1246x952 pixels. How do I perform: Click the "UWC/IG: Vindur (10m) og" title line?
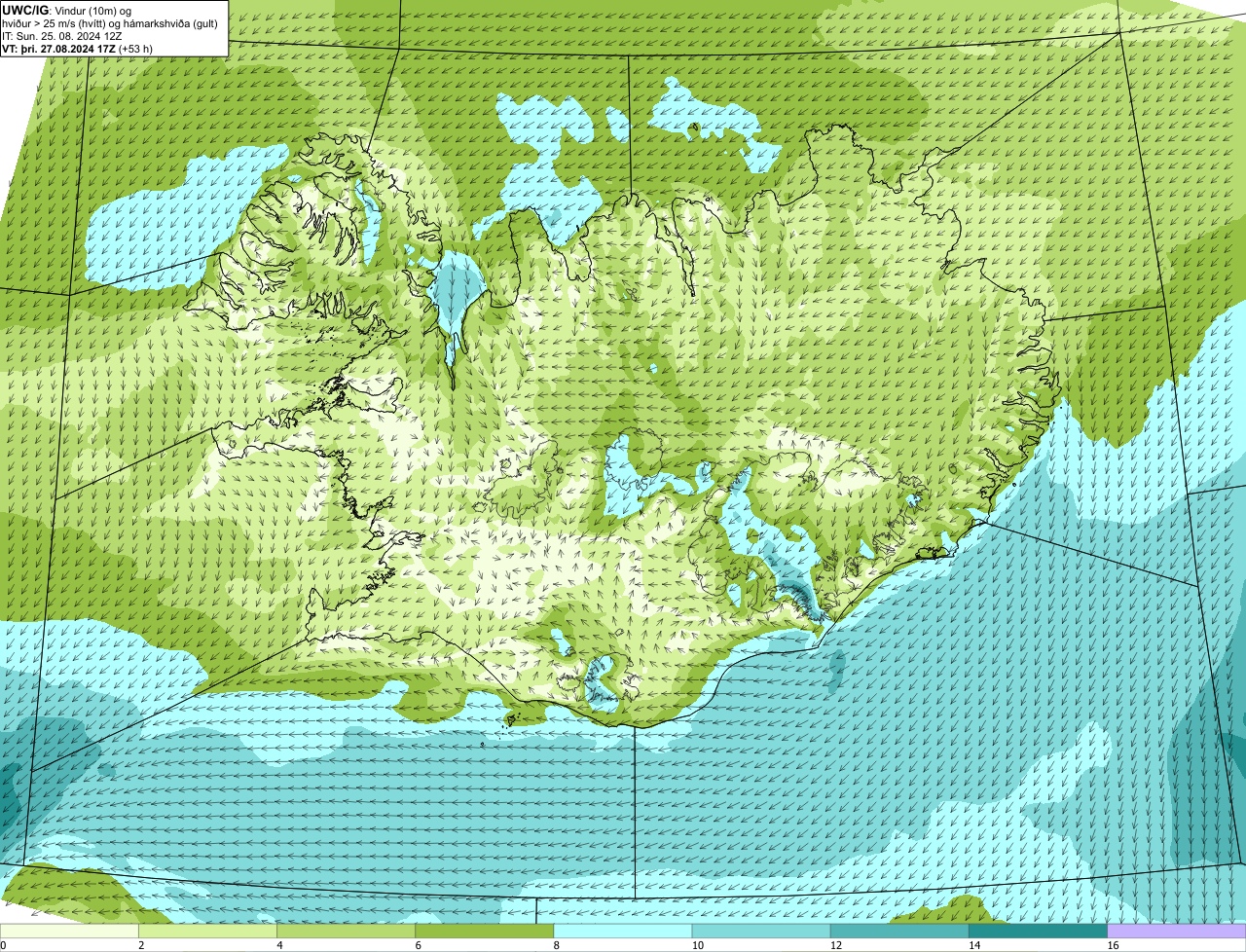pyautogui.click(x=67, y=11)
